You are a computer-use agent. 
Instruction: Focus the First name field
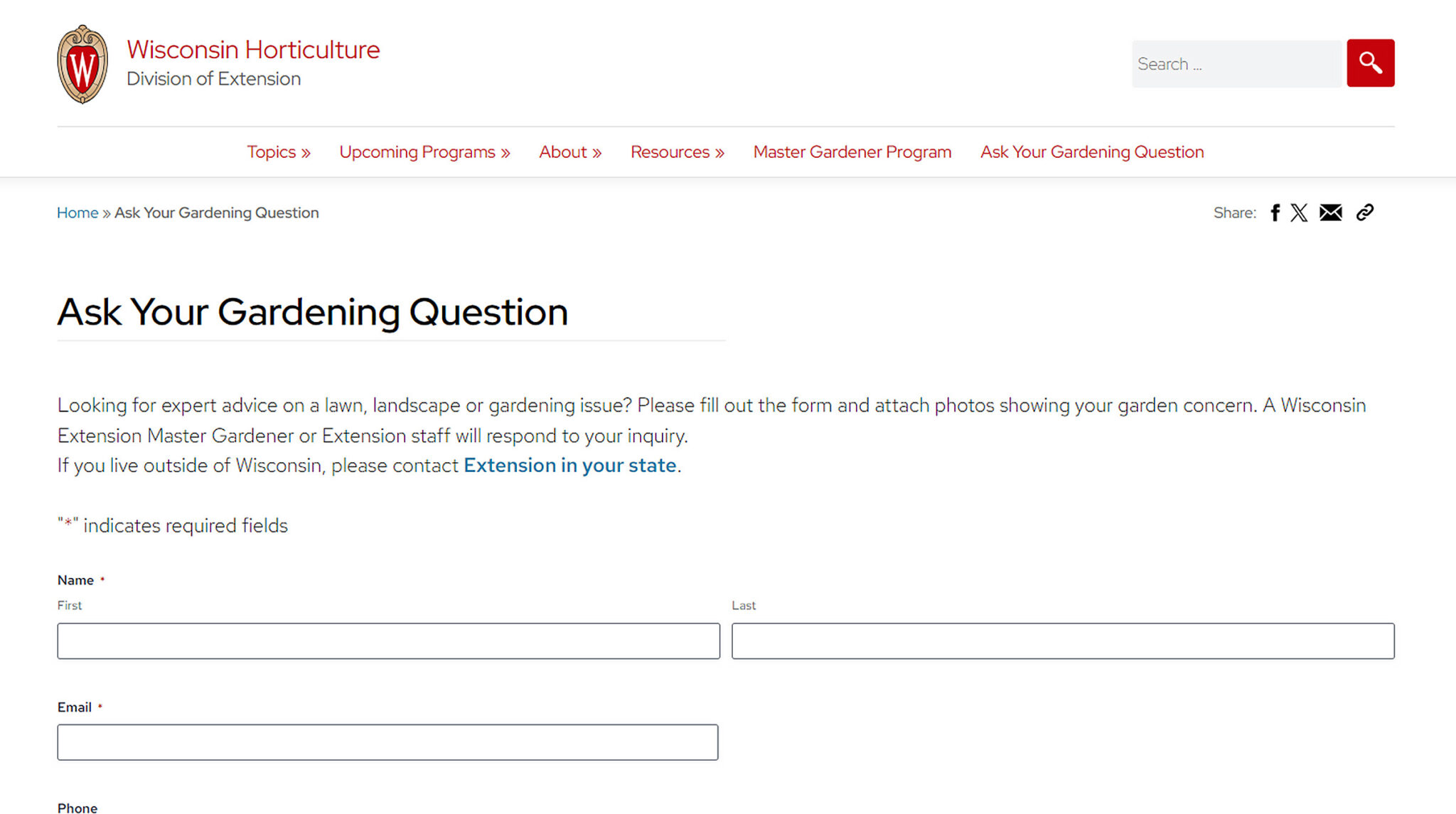[x=388, y=641]
